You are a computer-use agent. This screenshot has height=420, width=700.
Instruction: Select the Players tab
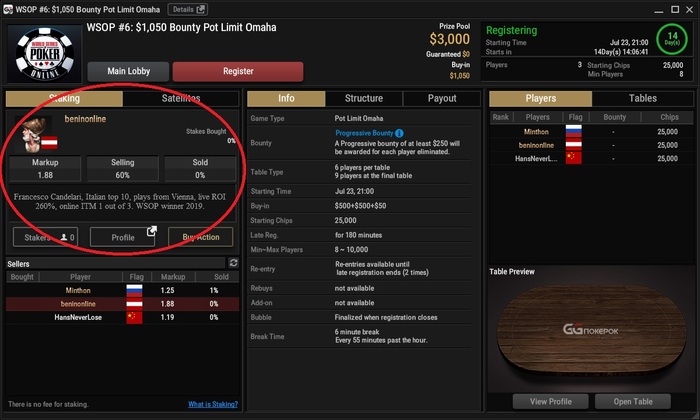541,99
